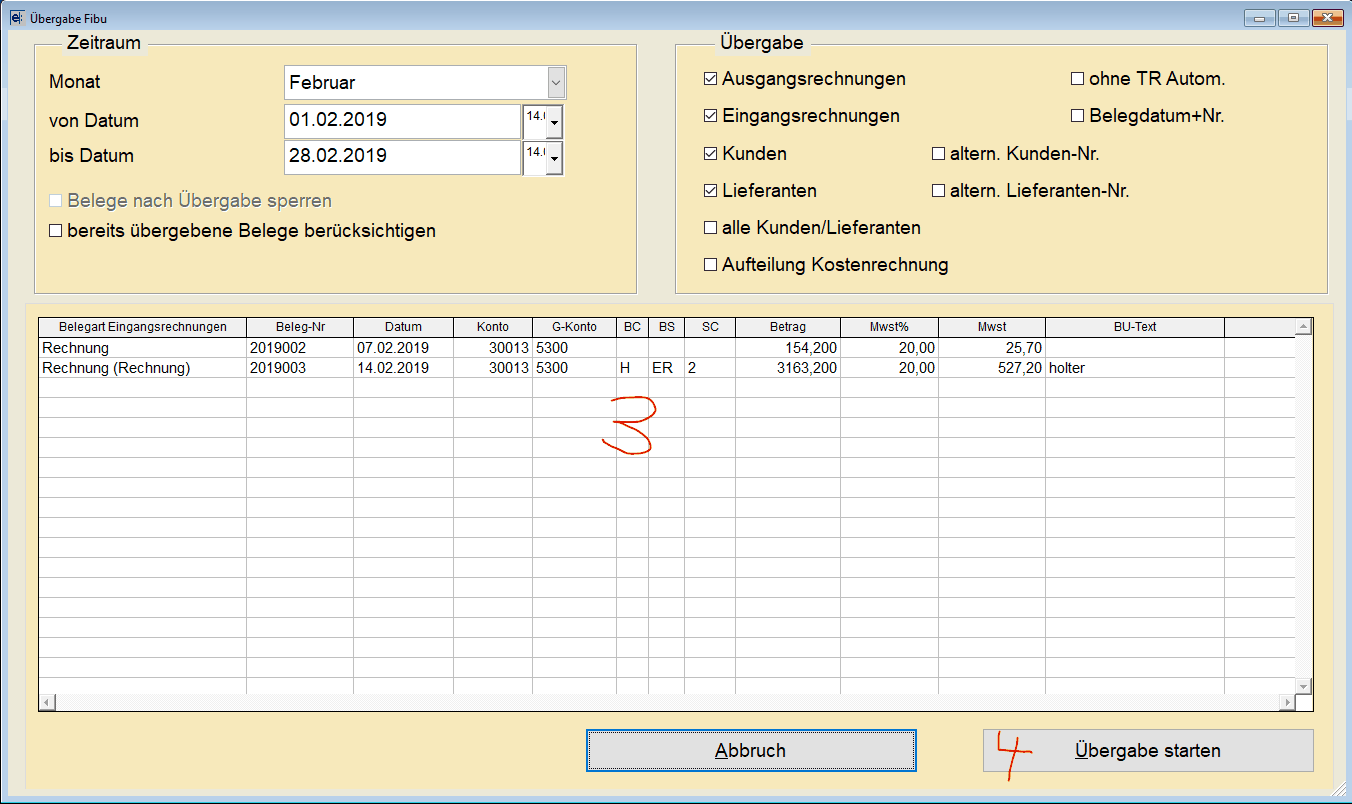Click the bis Datum field 28.02.2019
This screenshot has width=1352, height=804.
(x=402, y=157)
